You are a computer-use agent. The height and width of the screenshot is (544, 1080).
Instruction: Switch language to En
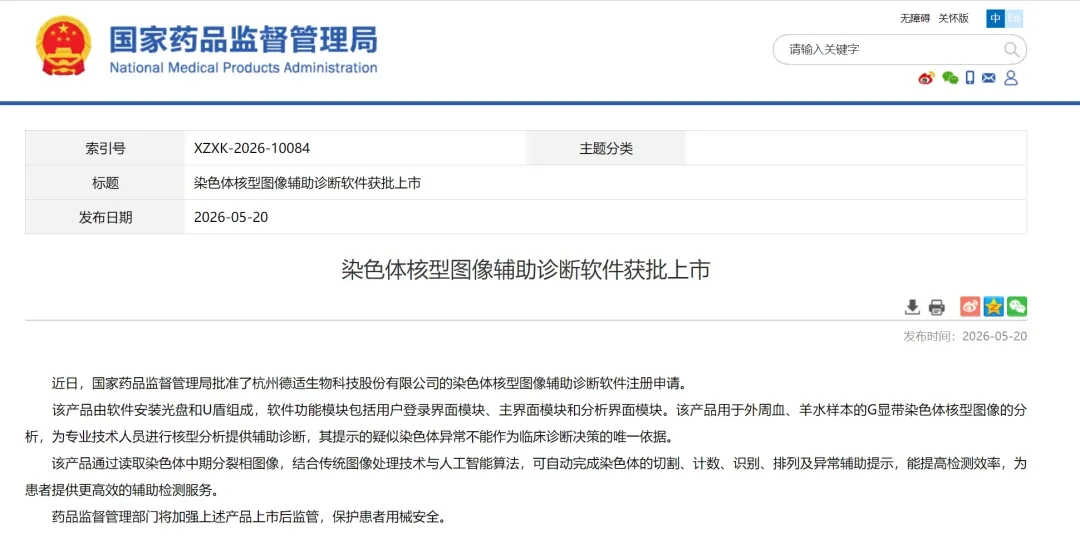click(1014, 19)
